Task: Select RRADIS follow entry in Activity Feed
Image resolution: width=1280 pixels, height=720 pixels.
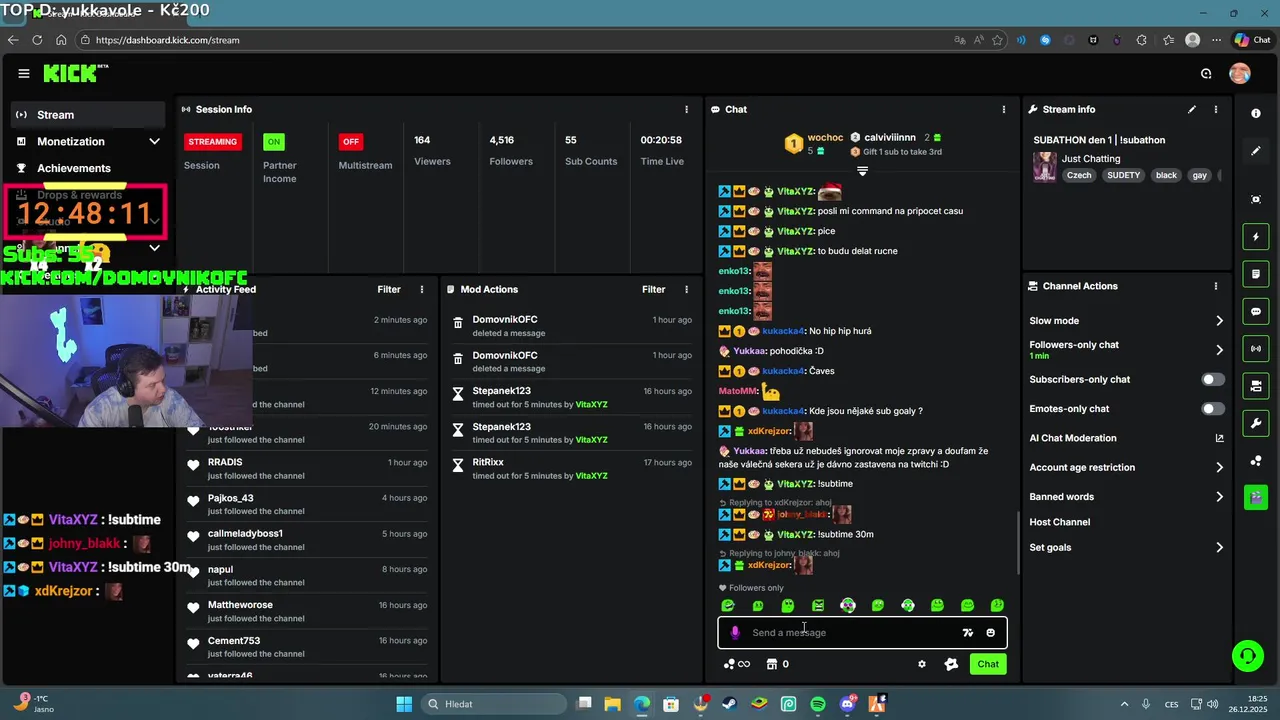Action: (307, 469)
